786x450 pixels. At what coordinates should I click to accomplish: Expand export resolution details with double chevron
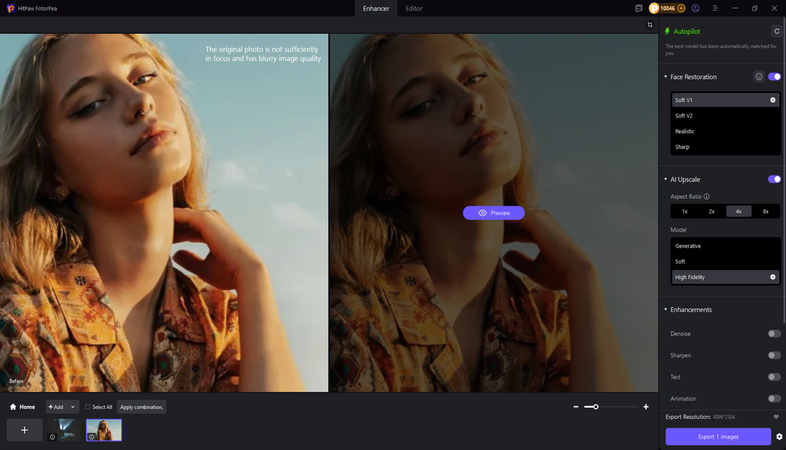point(776,417)
